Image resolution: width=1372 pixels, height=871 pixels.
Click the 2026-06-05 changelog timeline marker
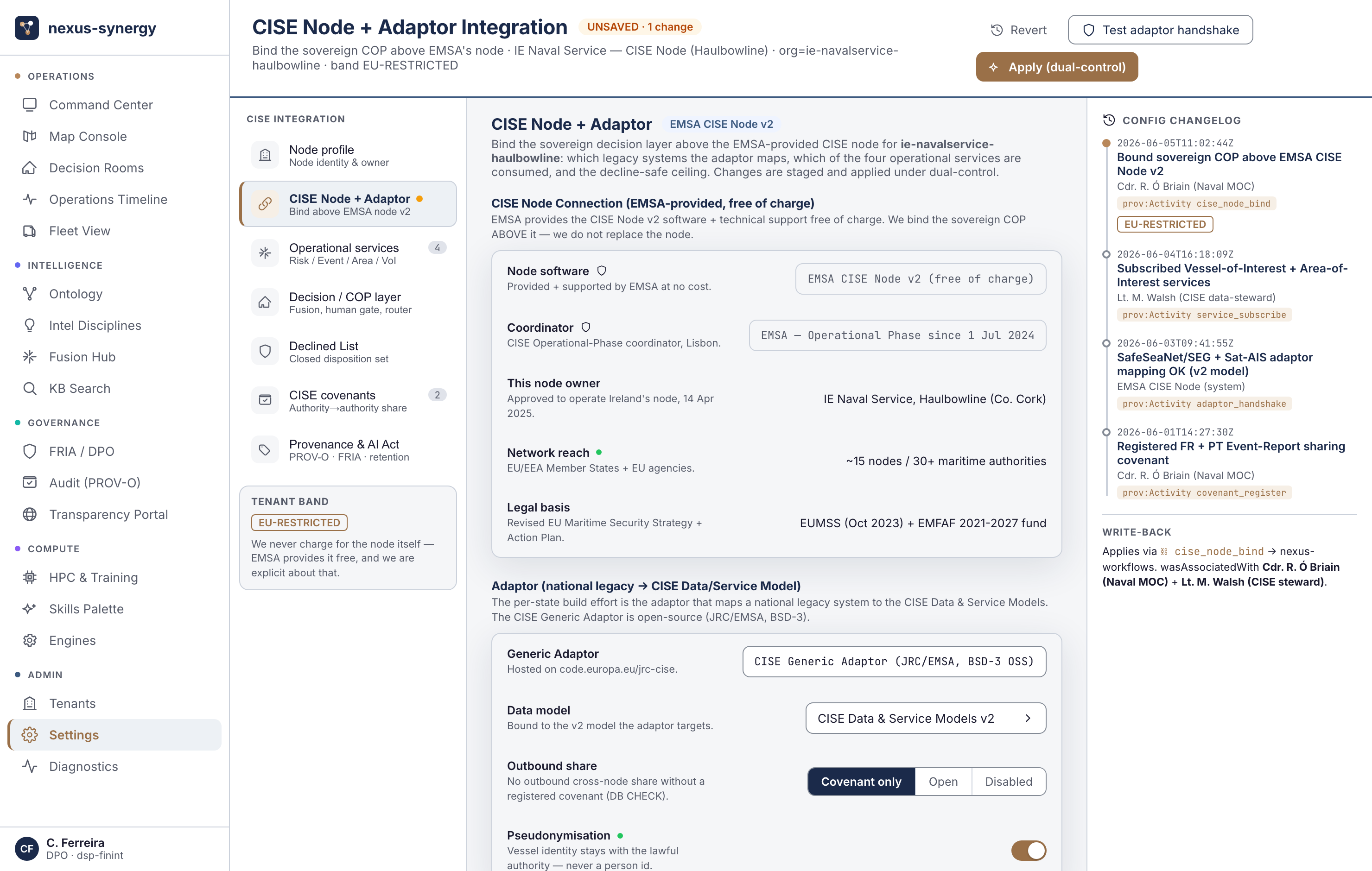[1106, 143]
